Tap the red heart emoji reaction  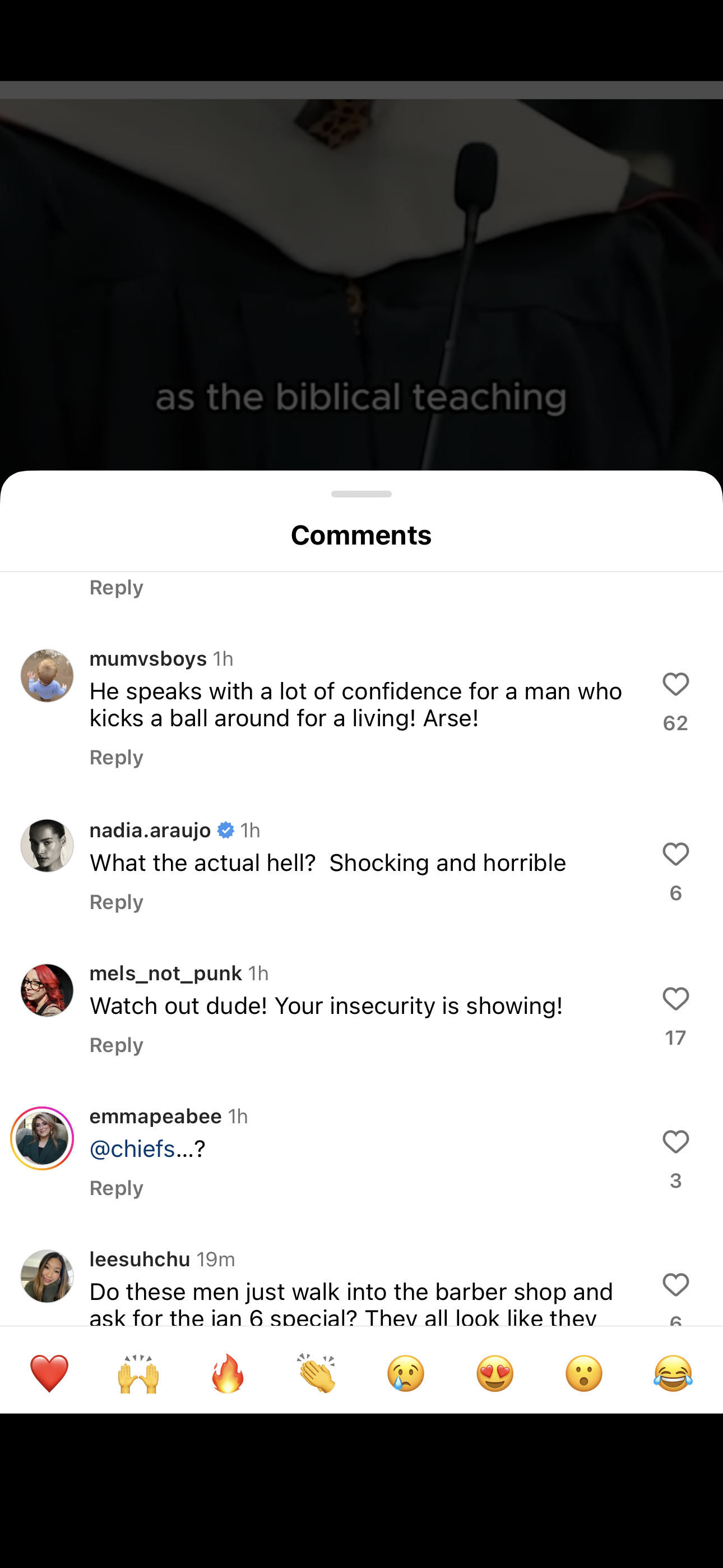[49, 1373]
